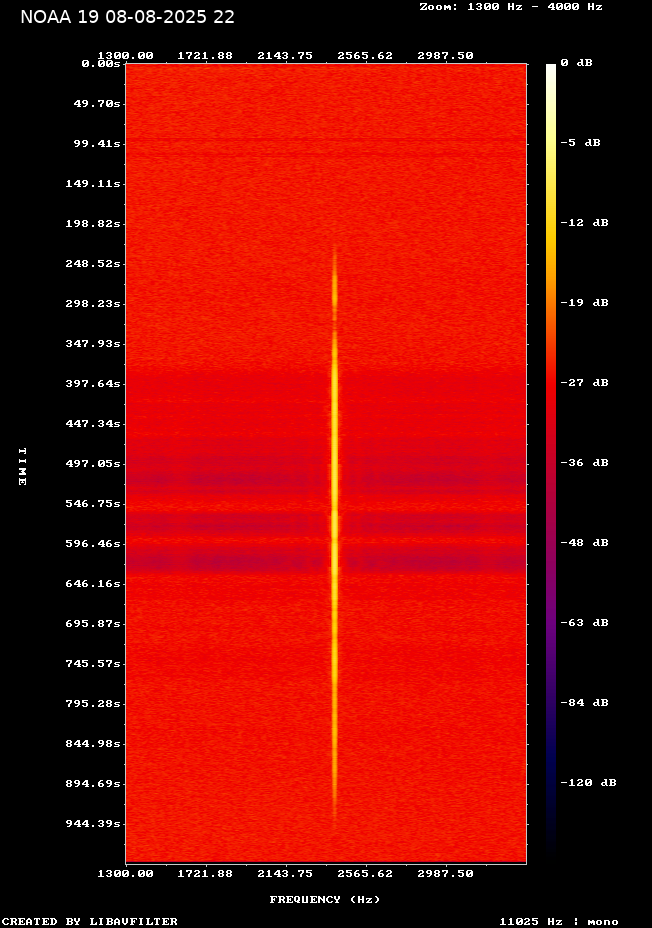Click the Zoom 1300 Hz - 4000 Hz label
The height and width of the screenshot is (928, 652).
510,6
